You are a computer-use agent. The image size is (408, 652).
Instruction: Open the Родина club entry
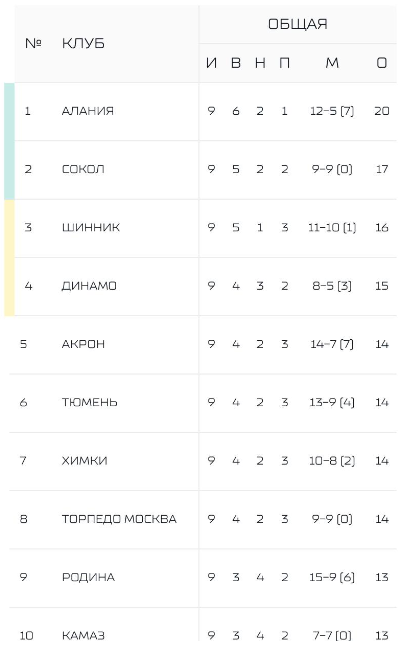click(88, 577)
